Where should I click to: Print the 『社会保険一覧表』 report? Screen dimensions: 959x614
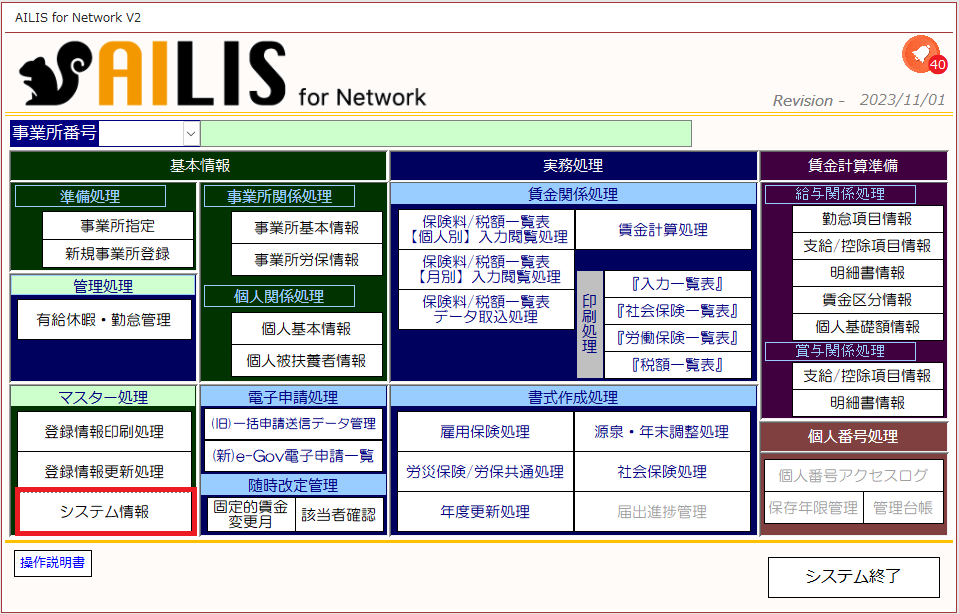point(677,311)
